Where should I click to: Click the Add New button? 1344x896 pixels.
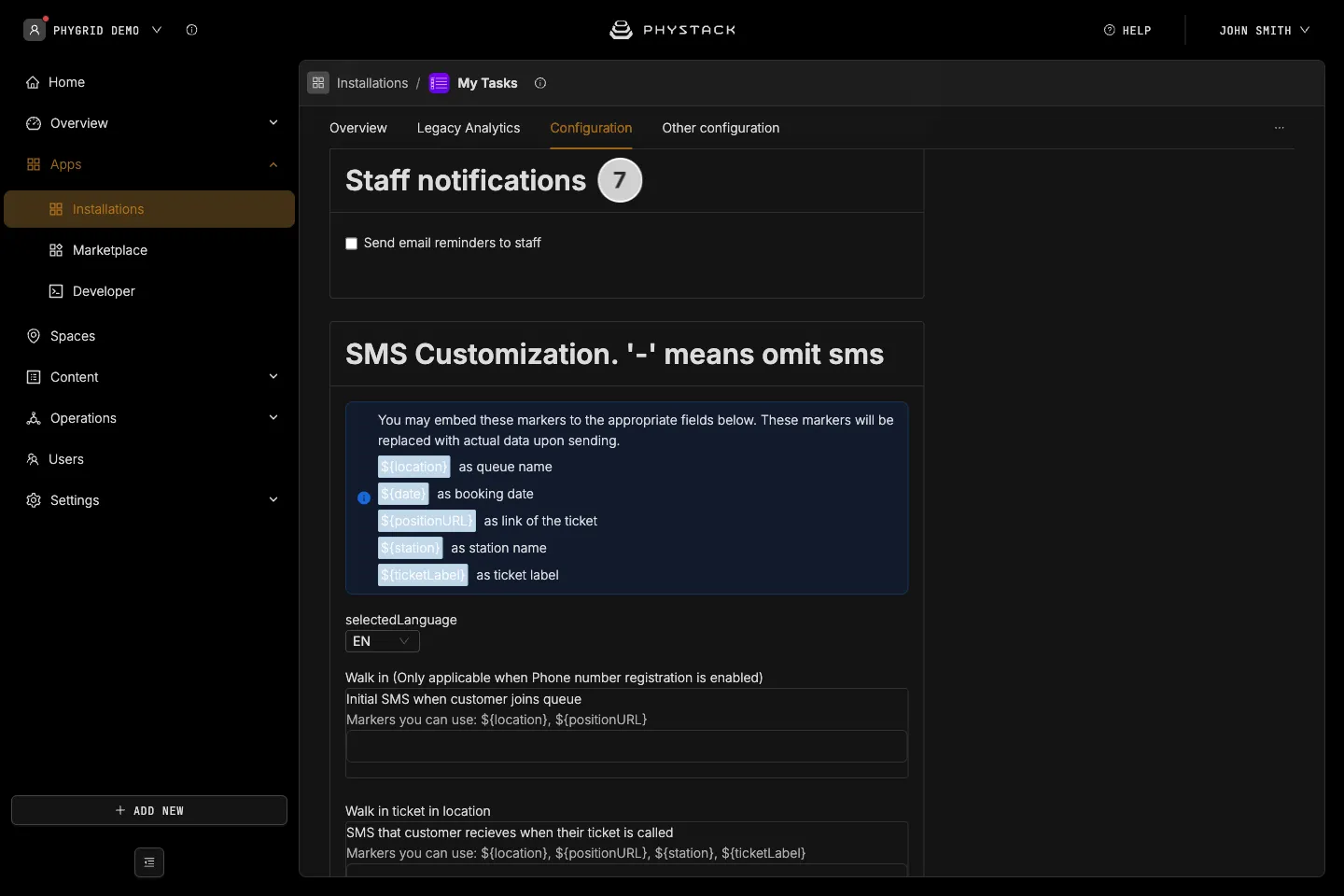[149, 810]
